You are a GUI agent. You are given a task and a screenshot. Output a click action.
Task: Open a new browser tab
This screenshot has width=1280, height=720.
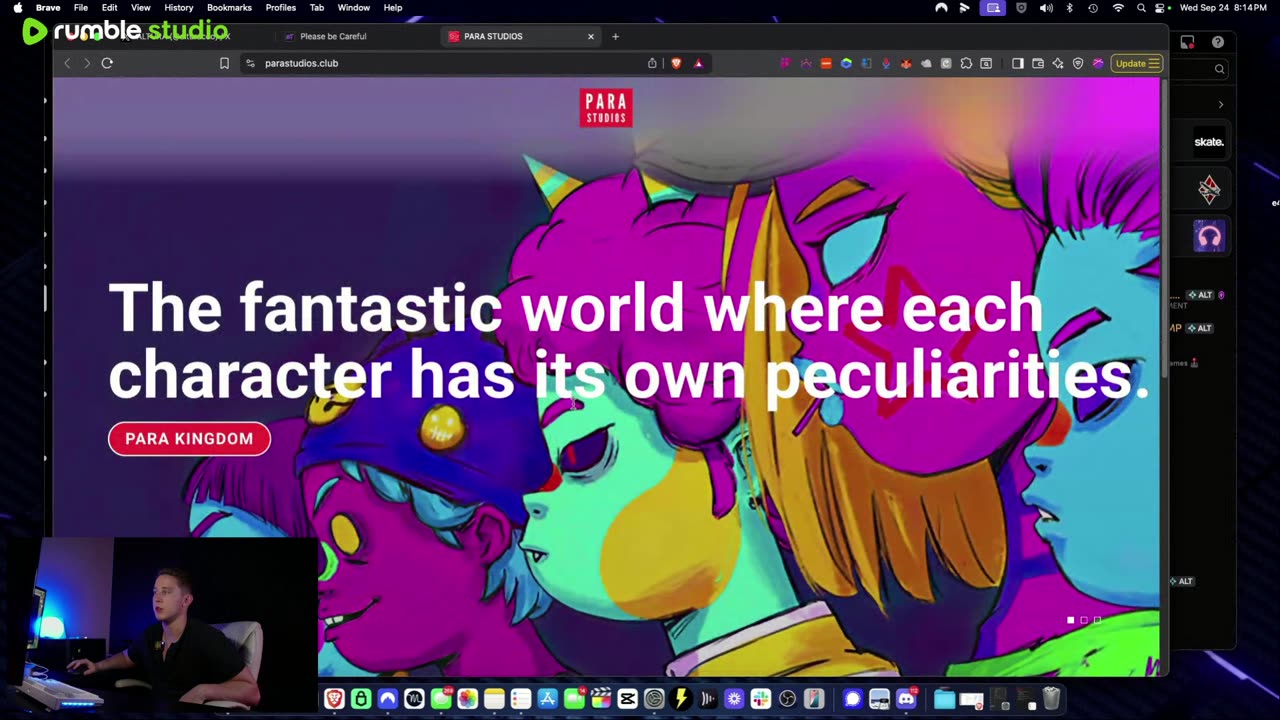click(615, 36)
